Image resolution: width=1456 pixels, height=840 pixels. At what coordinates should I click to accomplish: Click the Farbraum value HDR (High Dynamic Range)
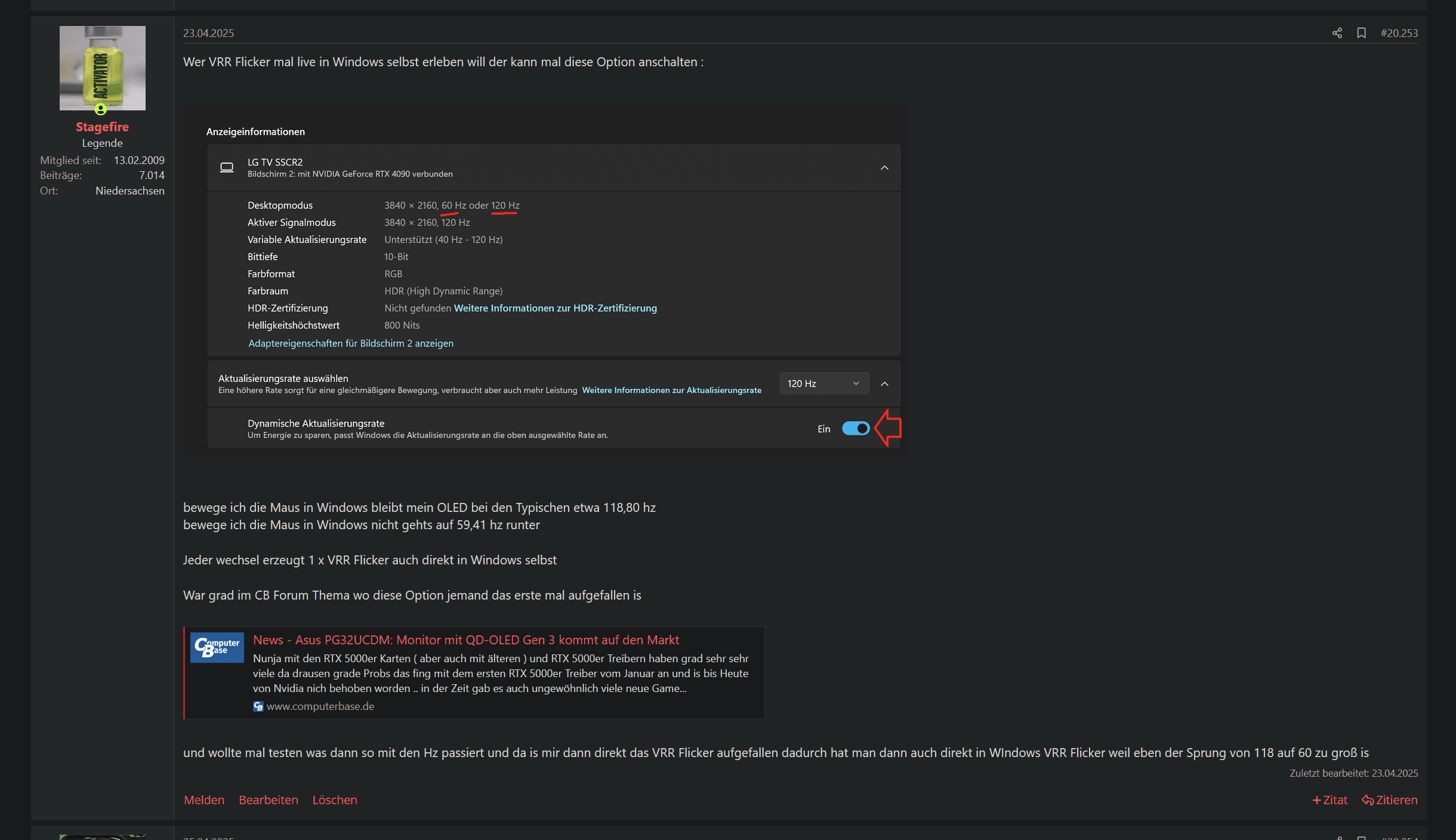click(x=443, y=291)
